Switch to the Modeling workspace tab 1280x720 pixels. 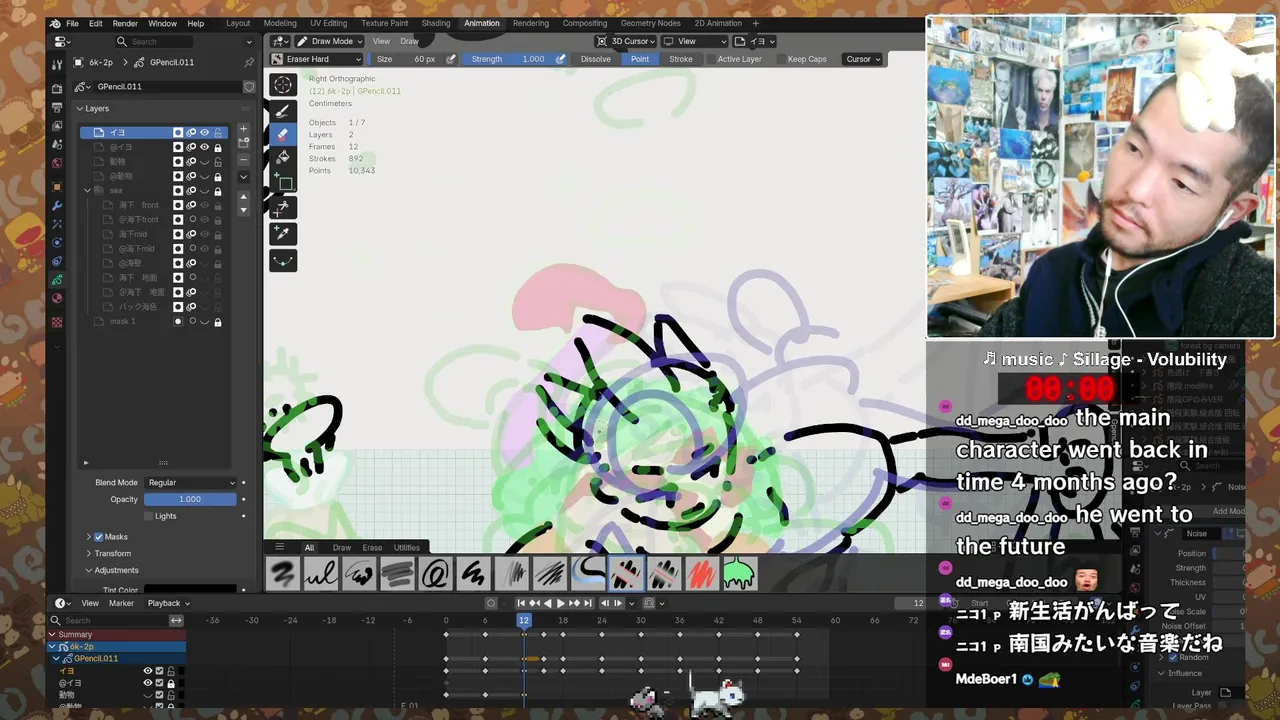point(280,23)
